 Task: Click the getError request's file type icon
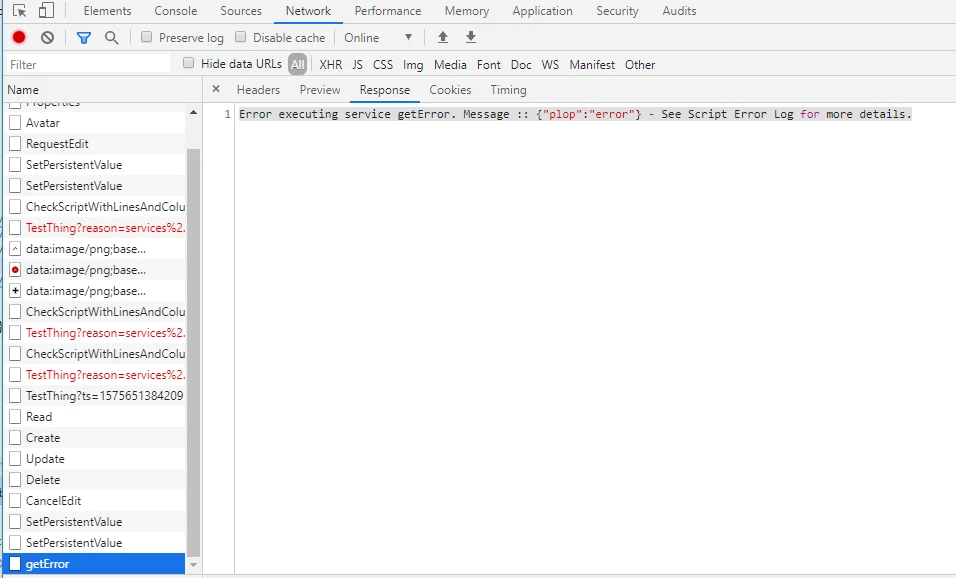tap(15, 563)
